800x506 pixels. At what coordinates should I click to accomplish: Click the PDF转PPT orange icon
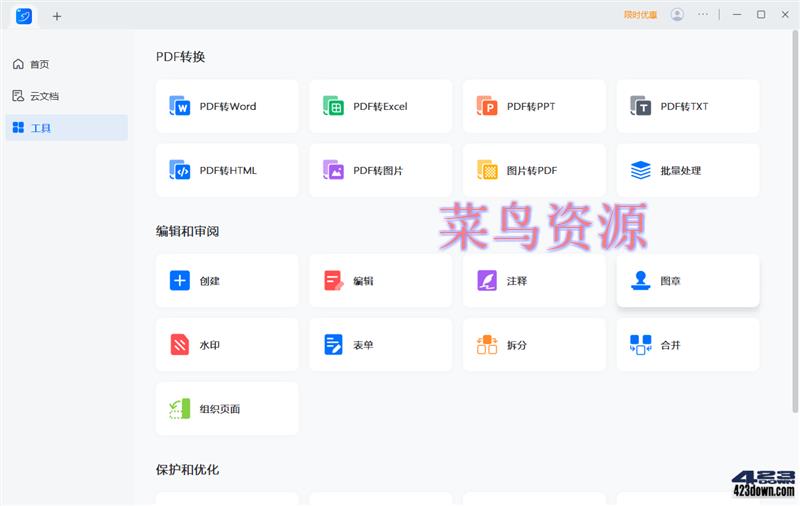487,106
